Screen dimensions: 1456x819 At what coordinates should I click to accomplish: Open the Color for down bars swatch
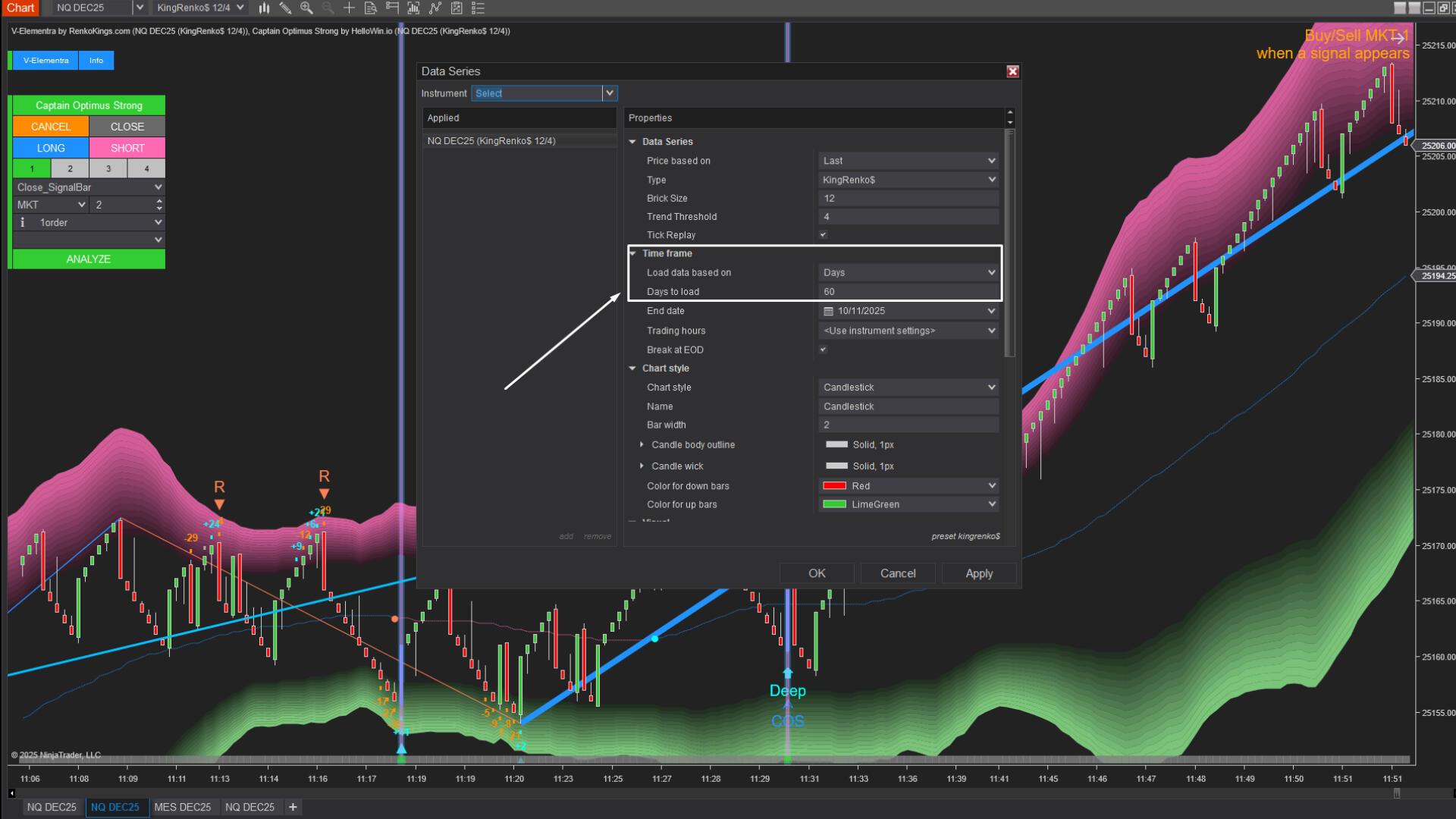[x=834, y=486]
